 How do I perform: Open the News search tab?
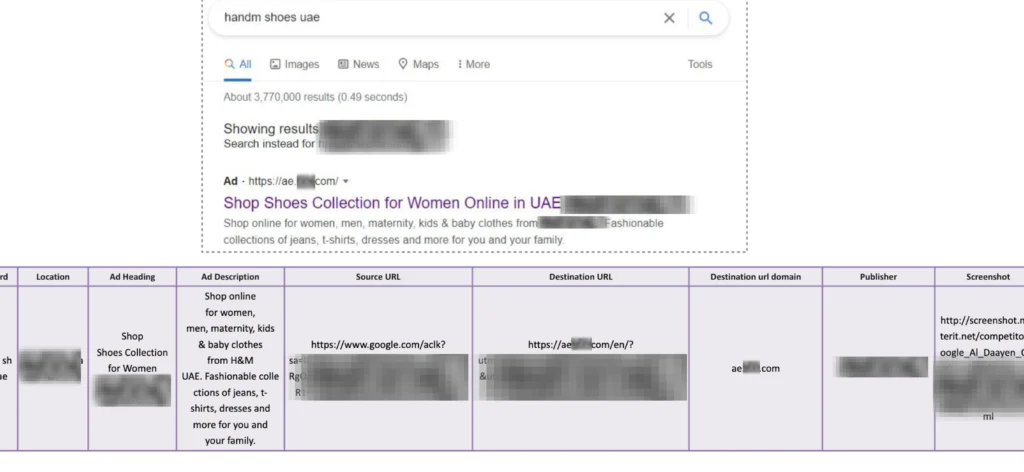359,64
